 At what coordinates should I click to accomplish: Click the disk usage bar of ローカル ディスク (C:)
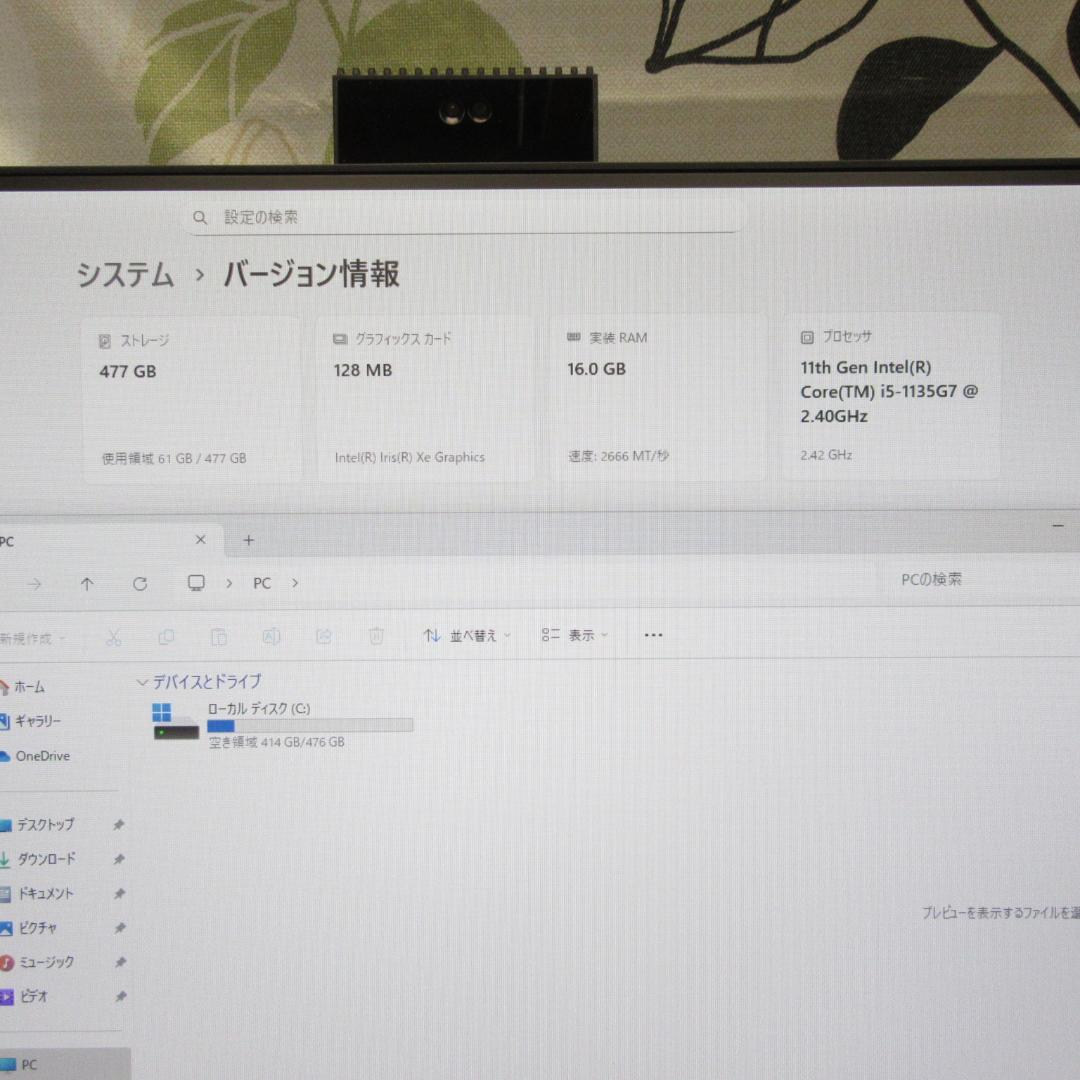pos(310,725)
